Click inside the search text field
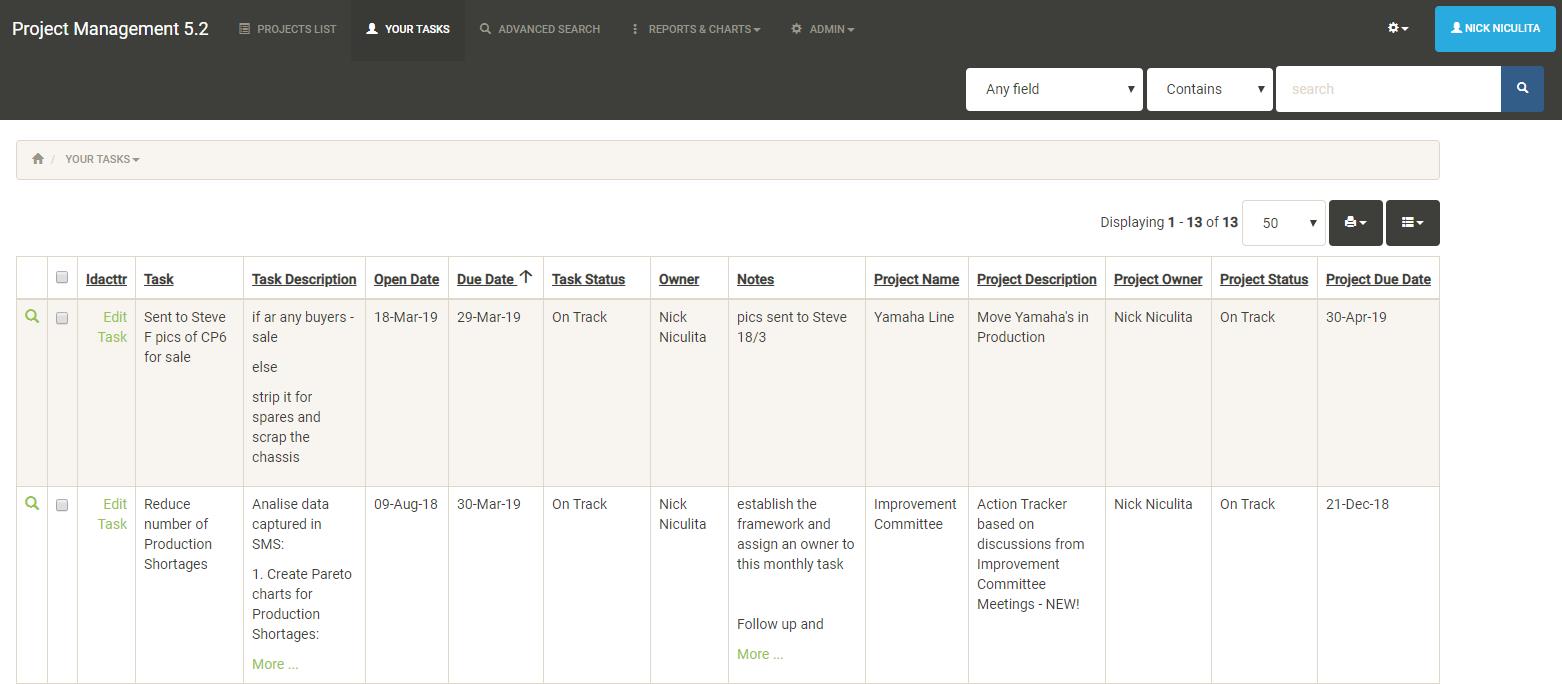 1388,88
